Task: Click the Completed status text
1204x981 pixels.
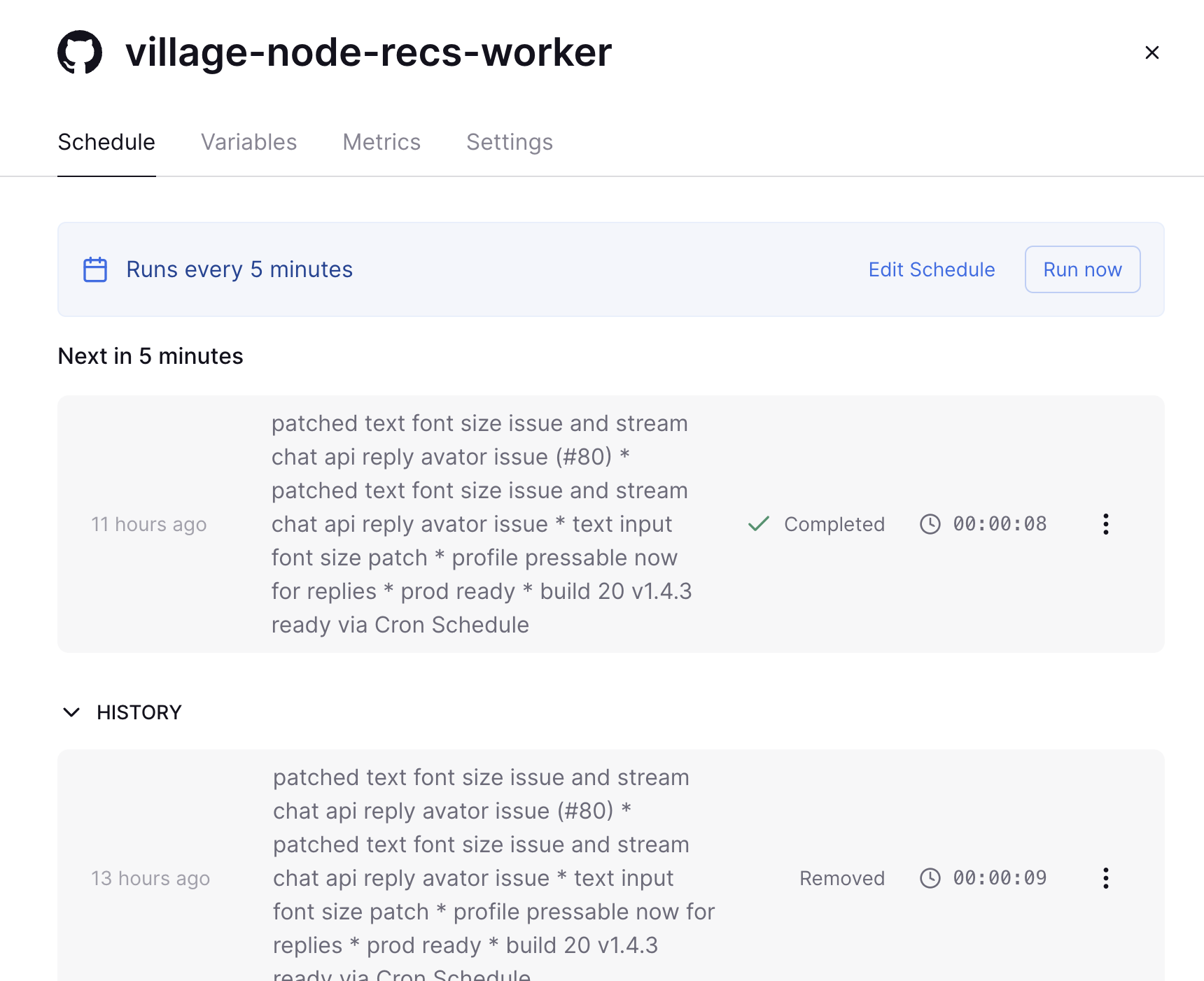Action: [834, 524]
